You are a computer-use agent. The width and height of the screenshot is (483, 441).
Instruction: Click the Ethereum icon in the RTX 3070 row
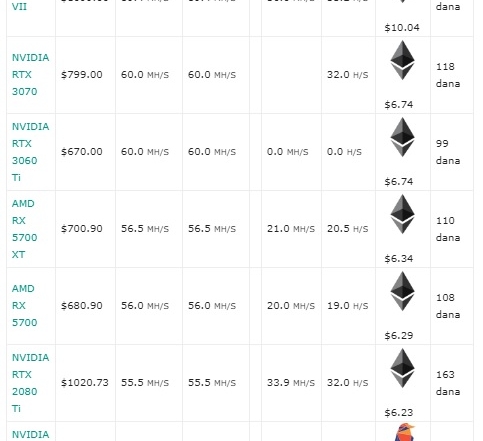[x=402, y=60]
